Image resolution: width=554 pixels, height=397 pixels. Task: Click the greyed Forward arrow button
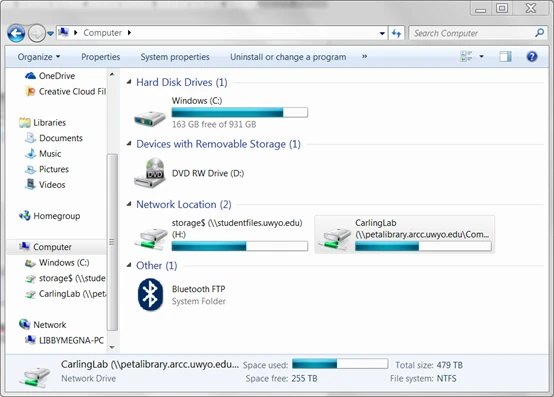(37, 34)
